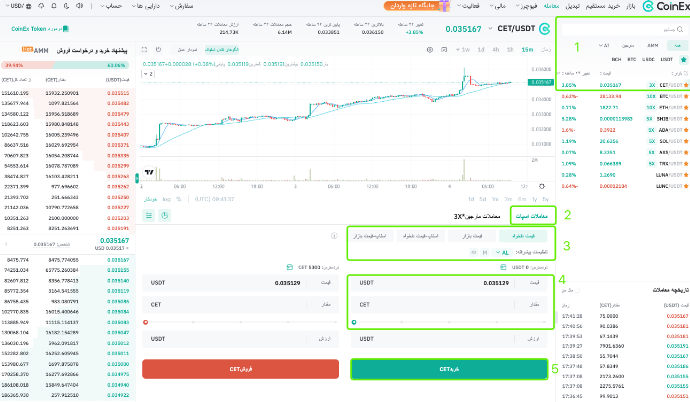Expand the 1w timeframe dropdown arrow
690x402 pixels.
pos(458,50)
